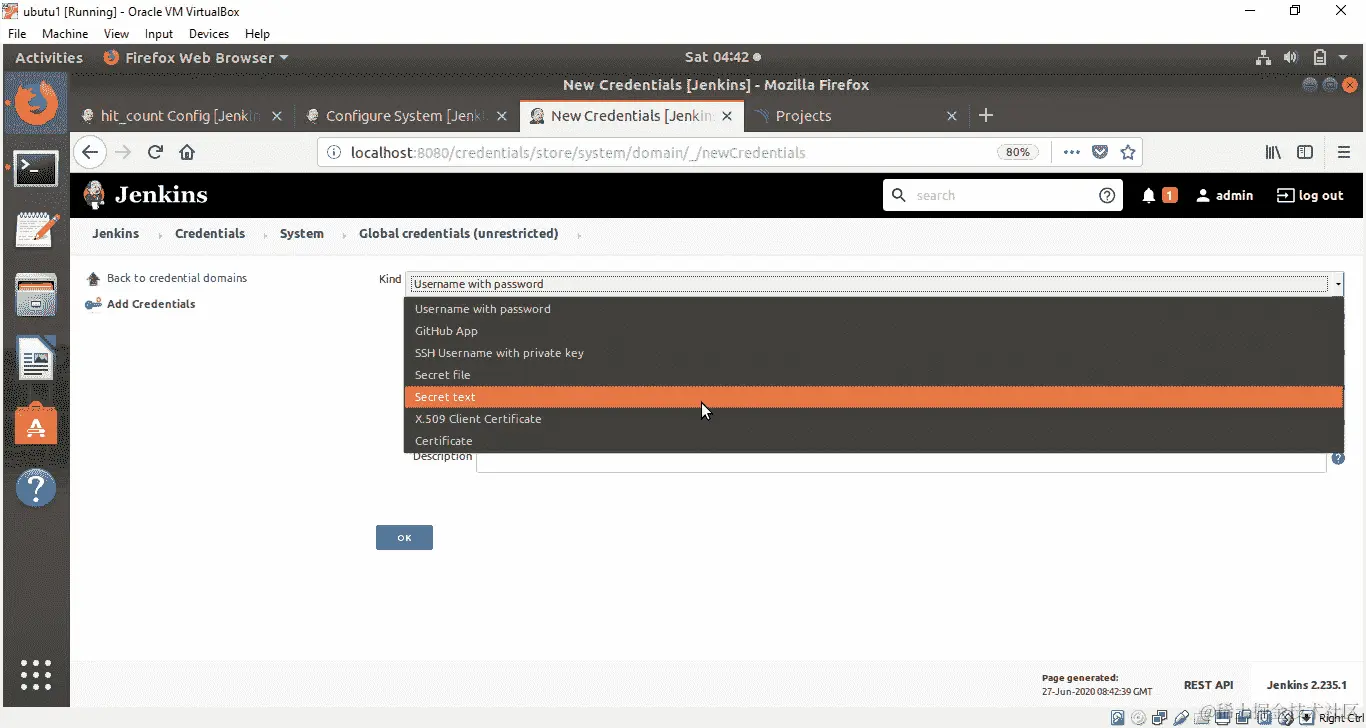
Task: Open System breadcrumb
Action: point(302,233)
